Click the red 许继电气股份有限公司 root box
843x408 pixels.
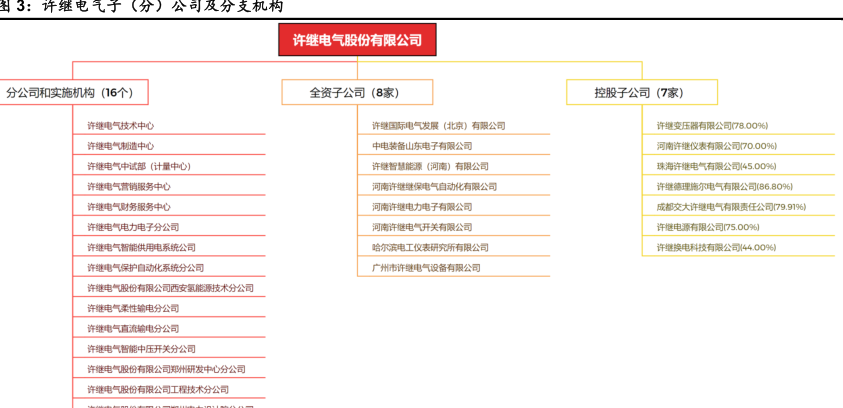[x=357, y=40]
